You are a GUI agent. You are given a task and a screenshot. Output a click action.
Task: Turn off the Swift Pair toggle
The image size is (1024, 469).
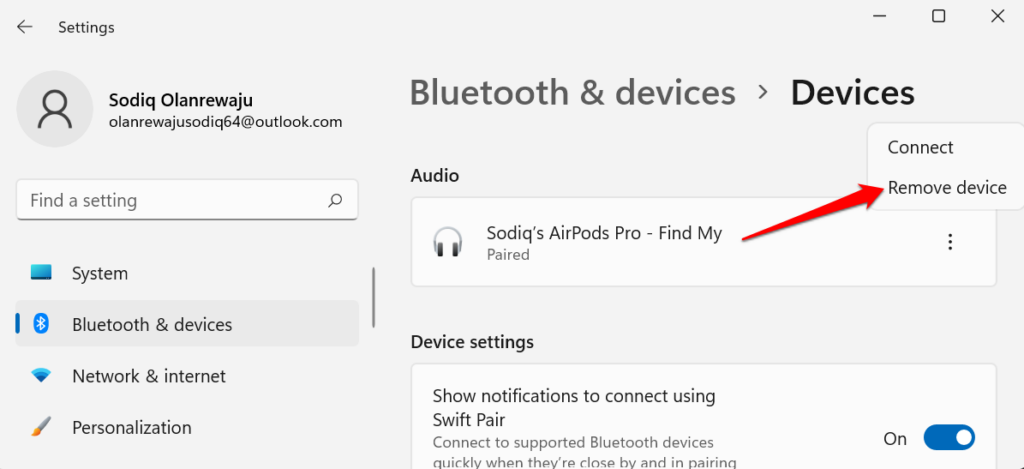click(x=948, y=438)
